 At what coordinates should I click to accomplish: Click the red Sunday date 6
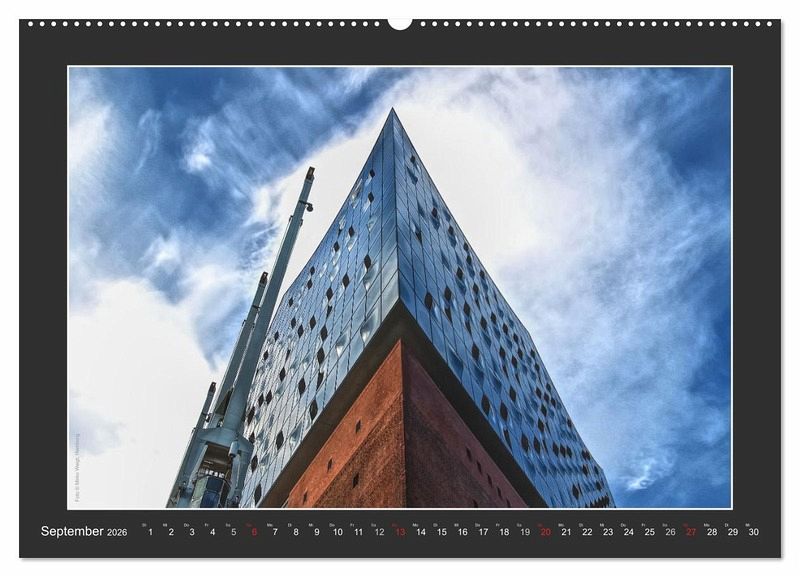click(x=254, y=532)
